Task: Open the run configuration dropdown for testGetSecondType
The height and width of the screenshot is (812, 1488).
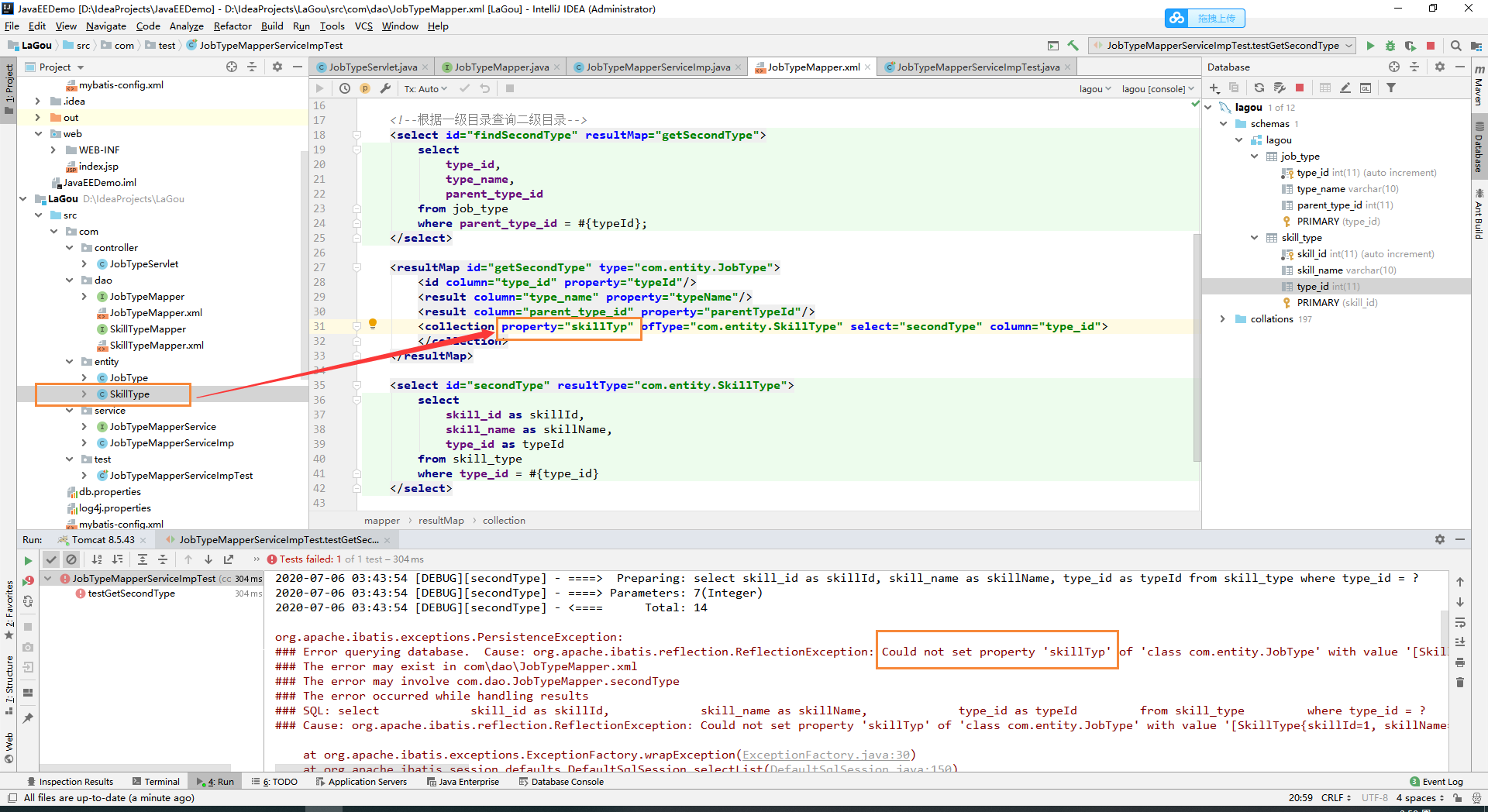Action: tap(1221, 45)
